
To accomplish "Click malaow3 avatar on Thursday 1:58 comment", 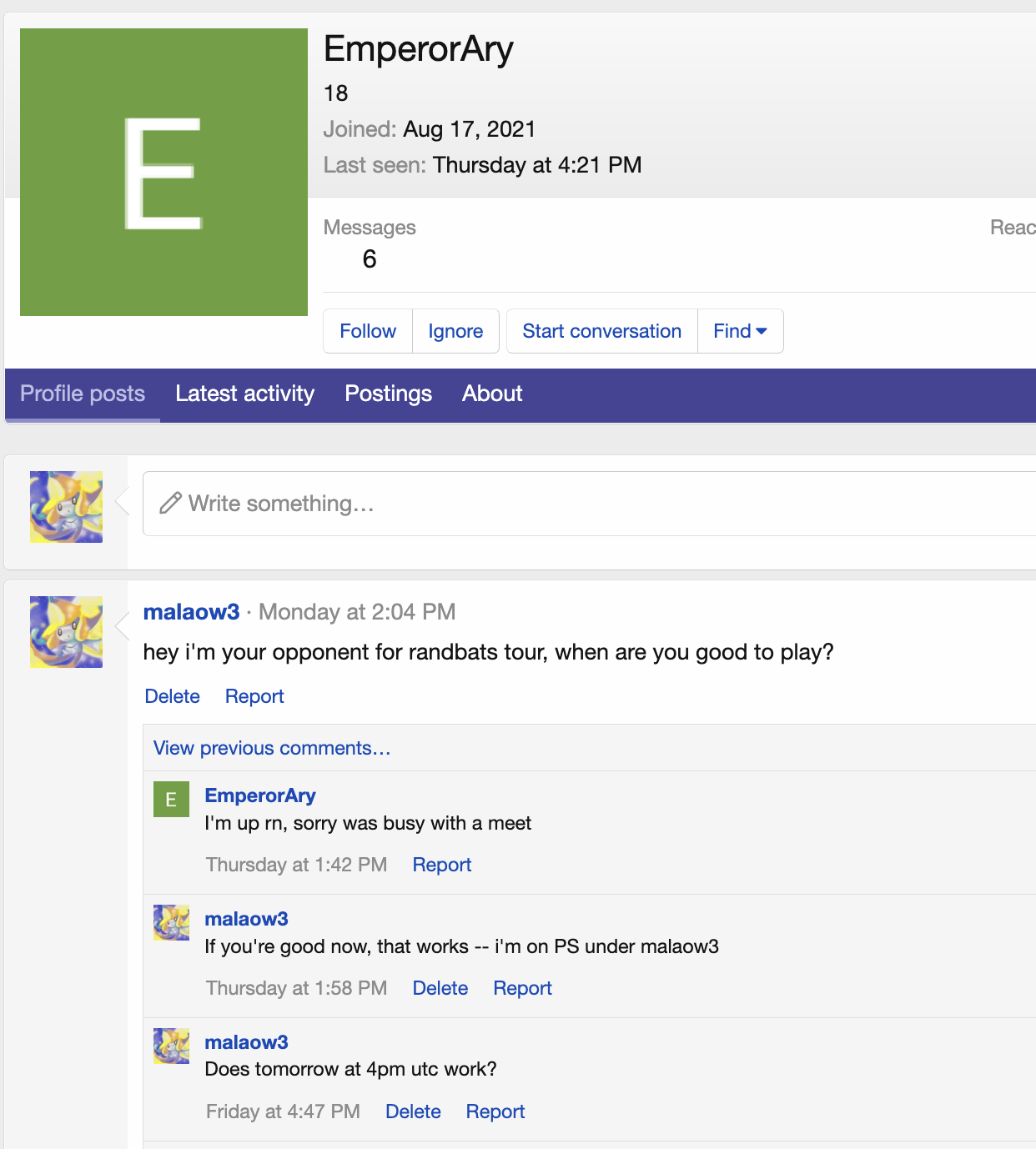I will (x=171, y=923).
